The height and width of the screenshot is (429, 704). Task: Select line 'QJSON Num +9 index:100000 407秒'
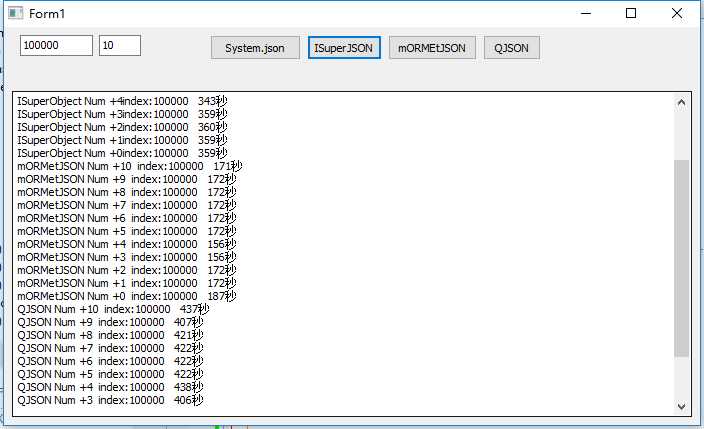click(110, 323)
